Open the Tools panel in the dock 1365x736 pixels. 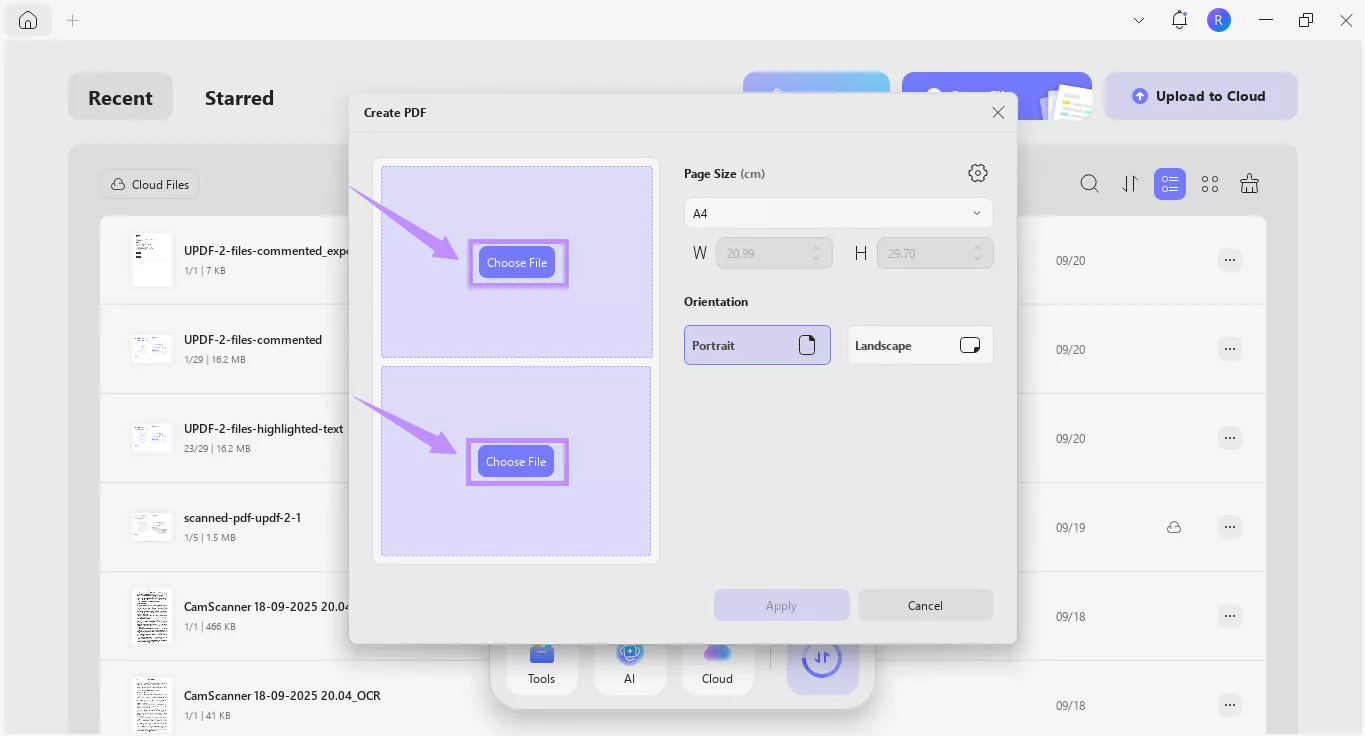click(541, 662)
